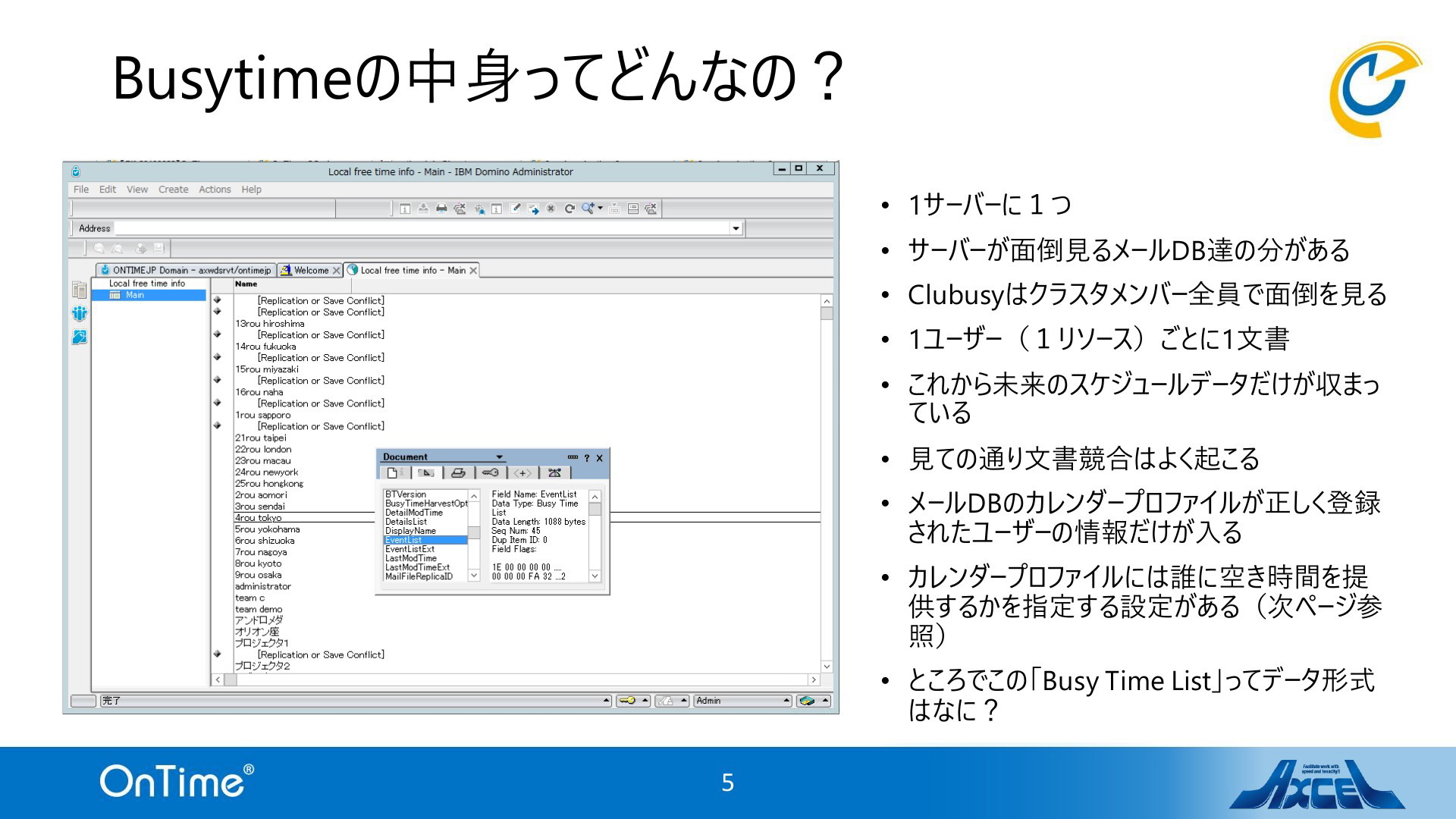The height and width of the screenshot is (819, 1456).
Task: Click field details scroll down arrow
Action: click(x=595, y=576)
